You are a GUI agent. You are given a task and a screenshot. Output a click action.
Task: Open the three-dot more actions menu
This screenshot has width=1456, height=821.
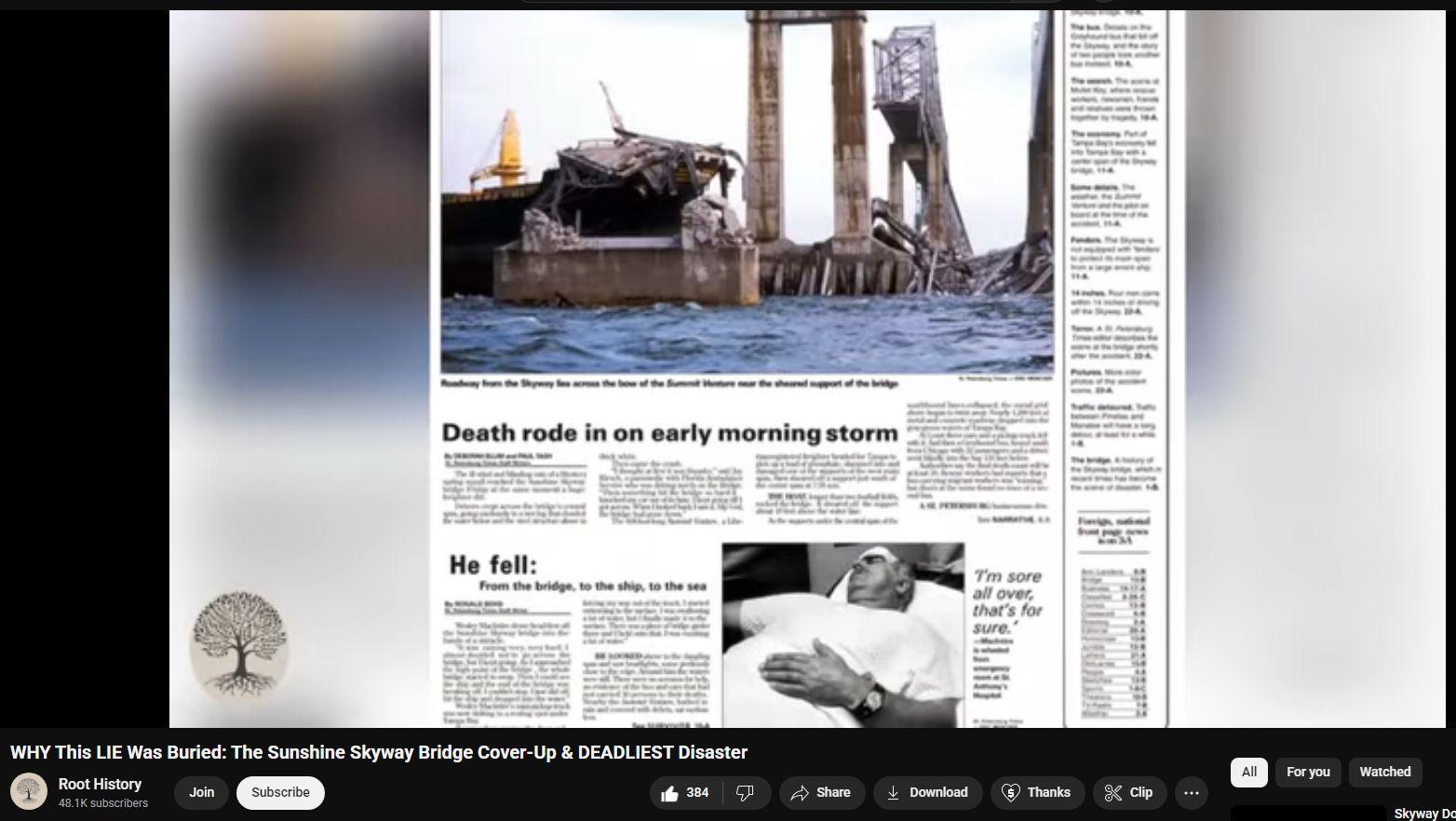click(x=1192, y=793)
